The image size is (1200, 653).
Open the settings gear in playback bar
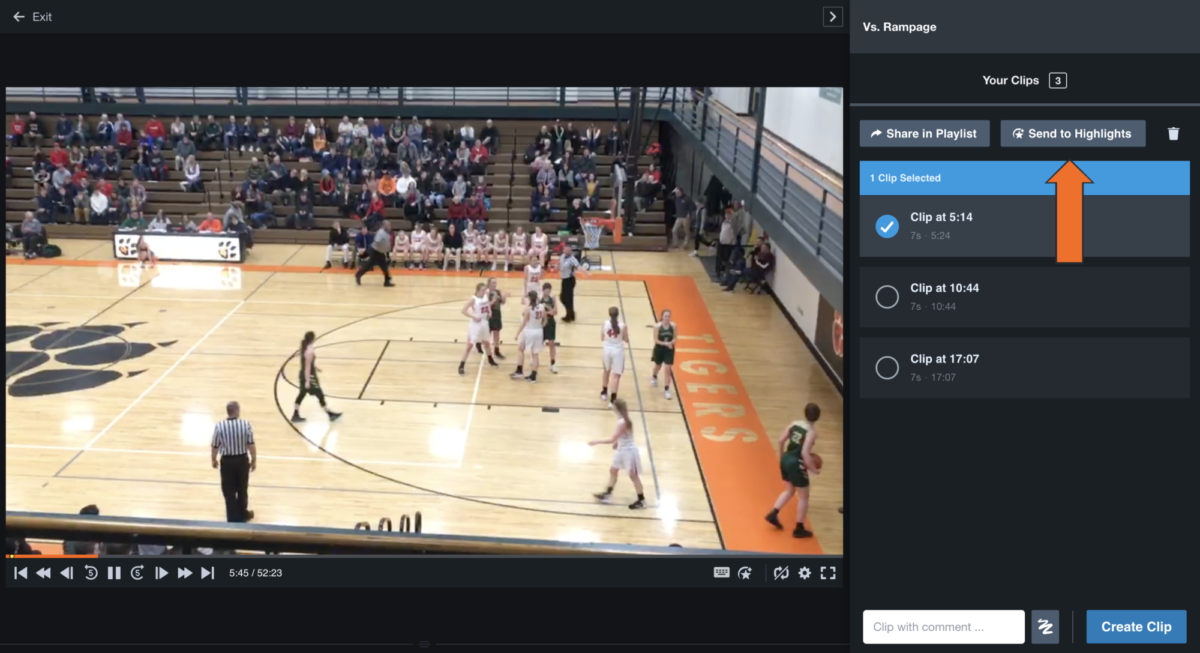click(805, 573)
